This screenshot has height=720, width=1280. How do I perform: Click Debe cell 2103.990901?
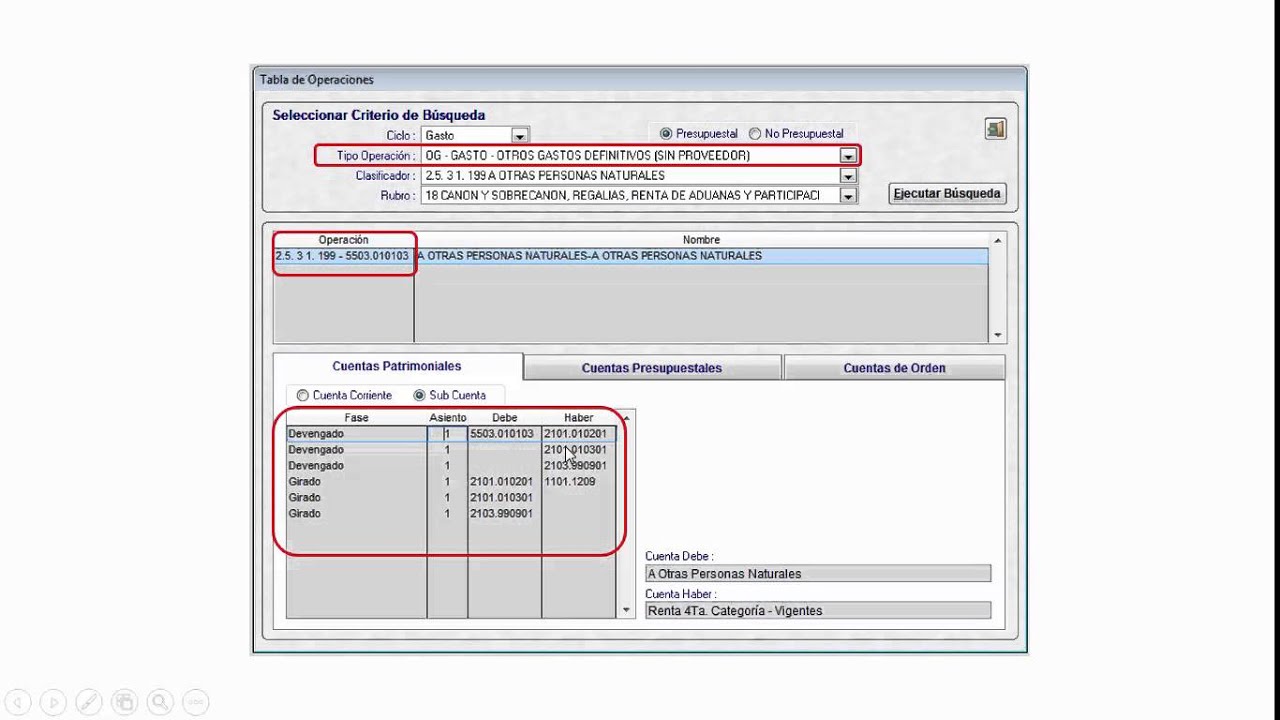point(504,514)
